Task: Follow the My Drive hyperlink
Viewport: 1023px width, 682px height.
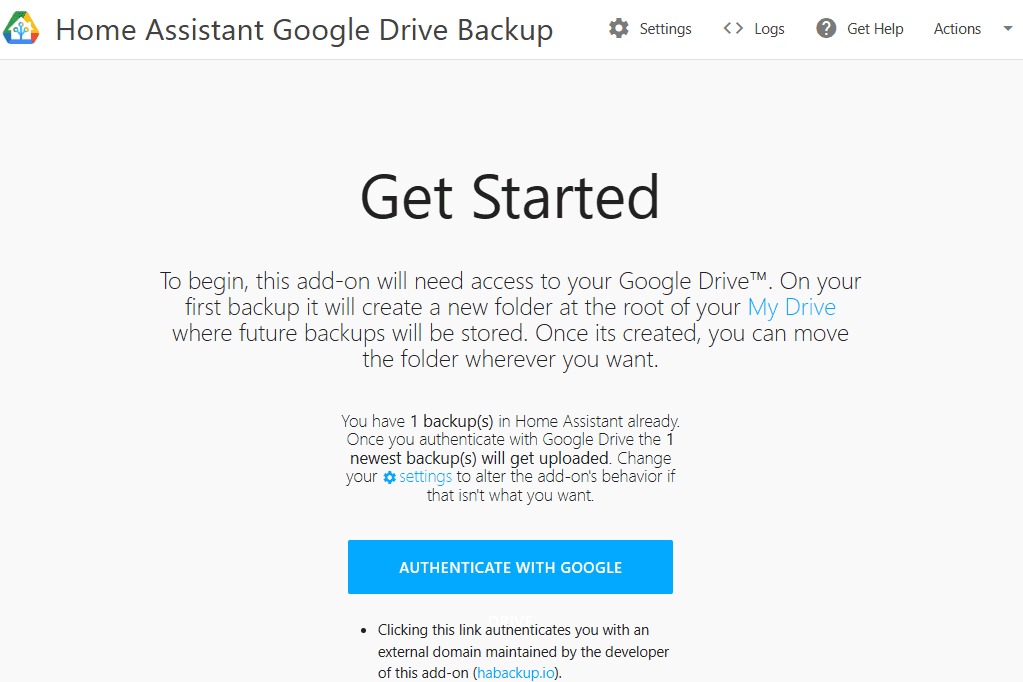Action: pyautogui.click(x=791, y=307)
